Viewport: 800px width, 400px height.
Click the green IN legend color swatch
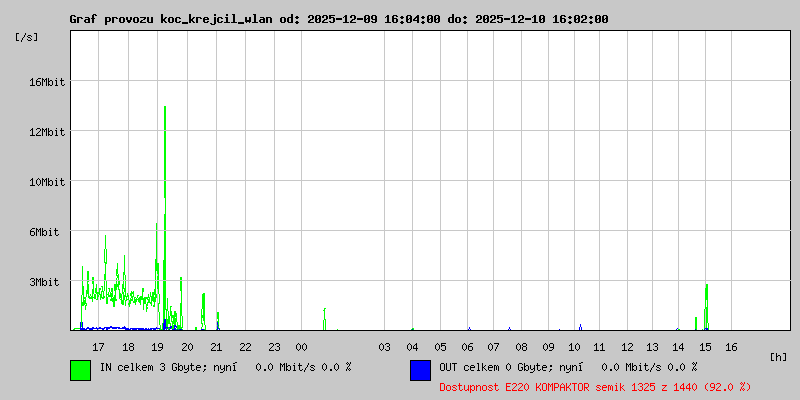point(81,370)
